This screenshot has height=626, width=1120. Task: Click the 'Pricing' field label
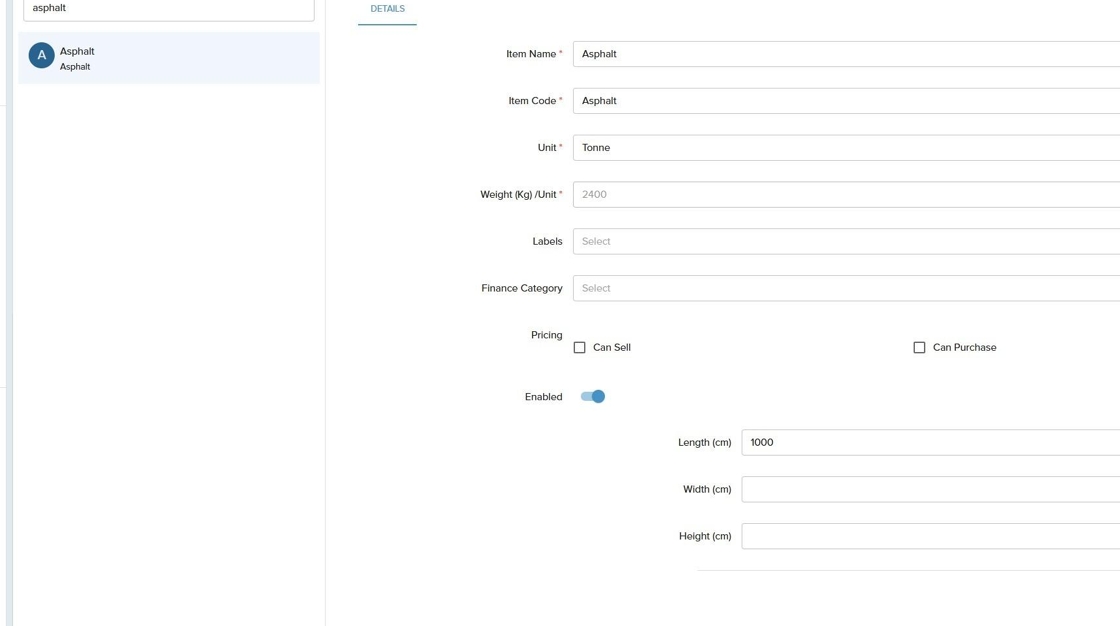pyautogui.click(x=546, y=335)
